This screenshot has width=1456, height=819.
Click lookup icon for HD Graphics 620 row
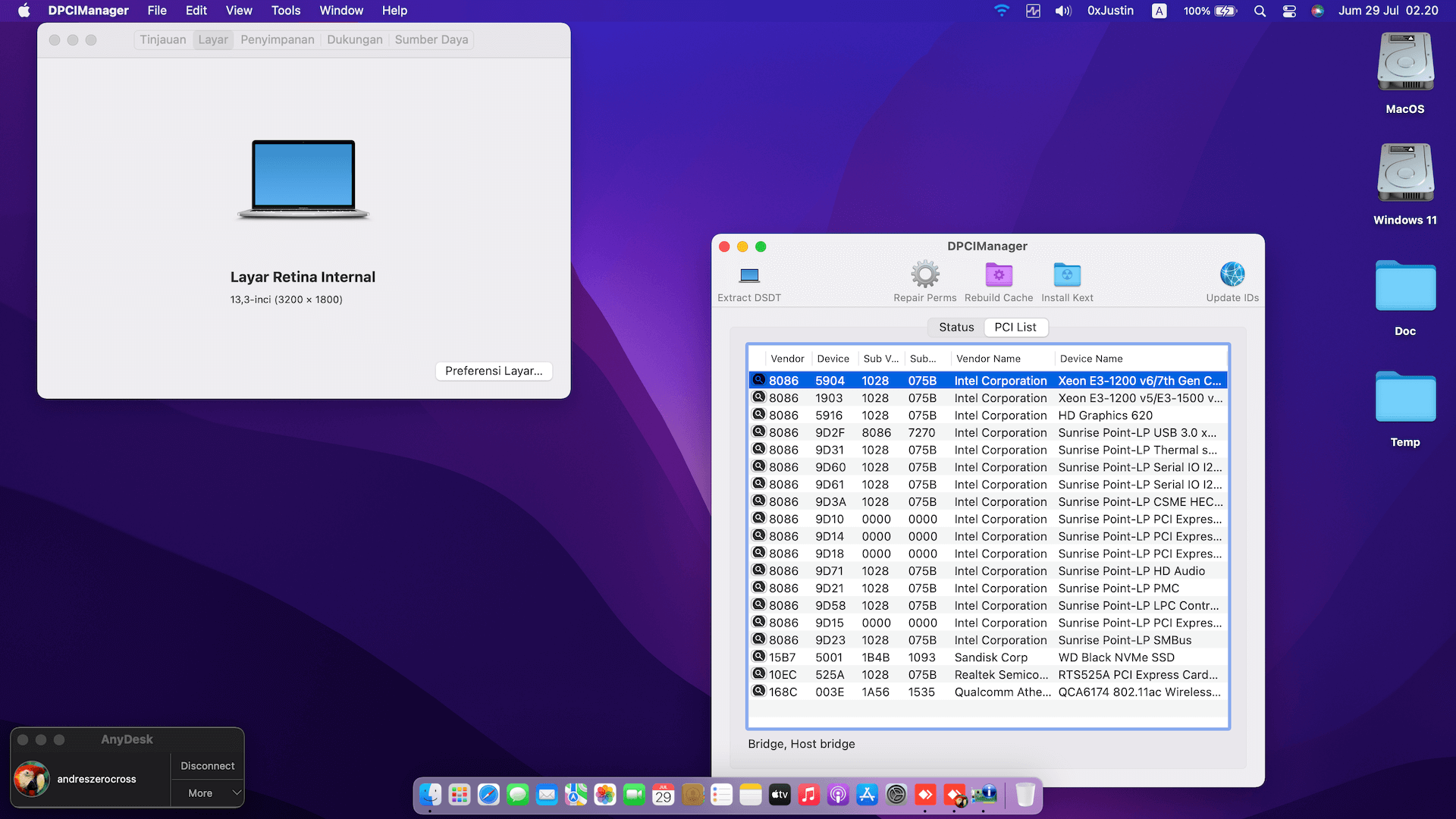tap(758, 414)
